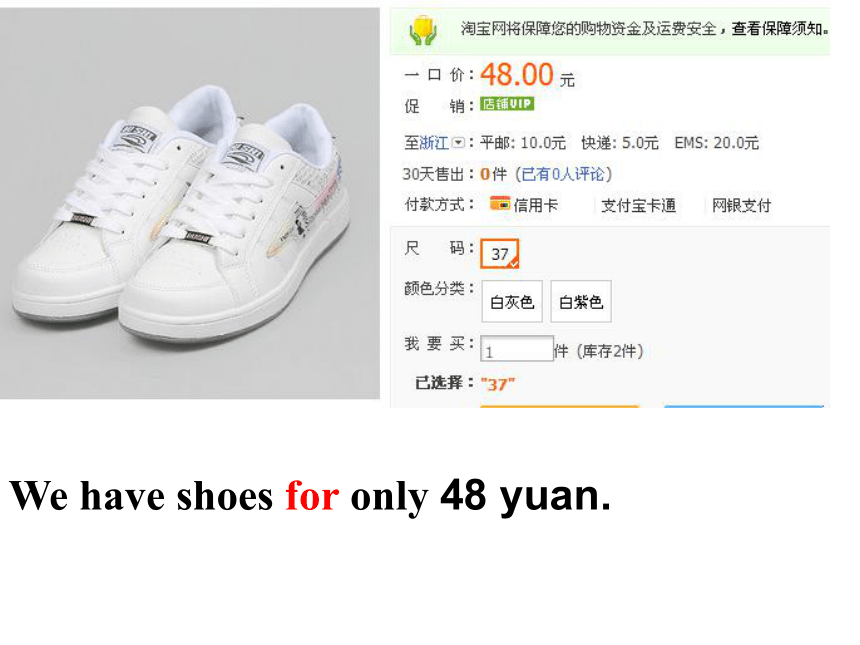Click the orange buy button at bottom
Screen dimensions: 860x645
(x=559, y=406)
